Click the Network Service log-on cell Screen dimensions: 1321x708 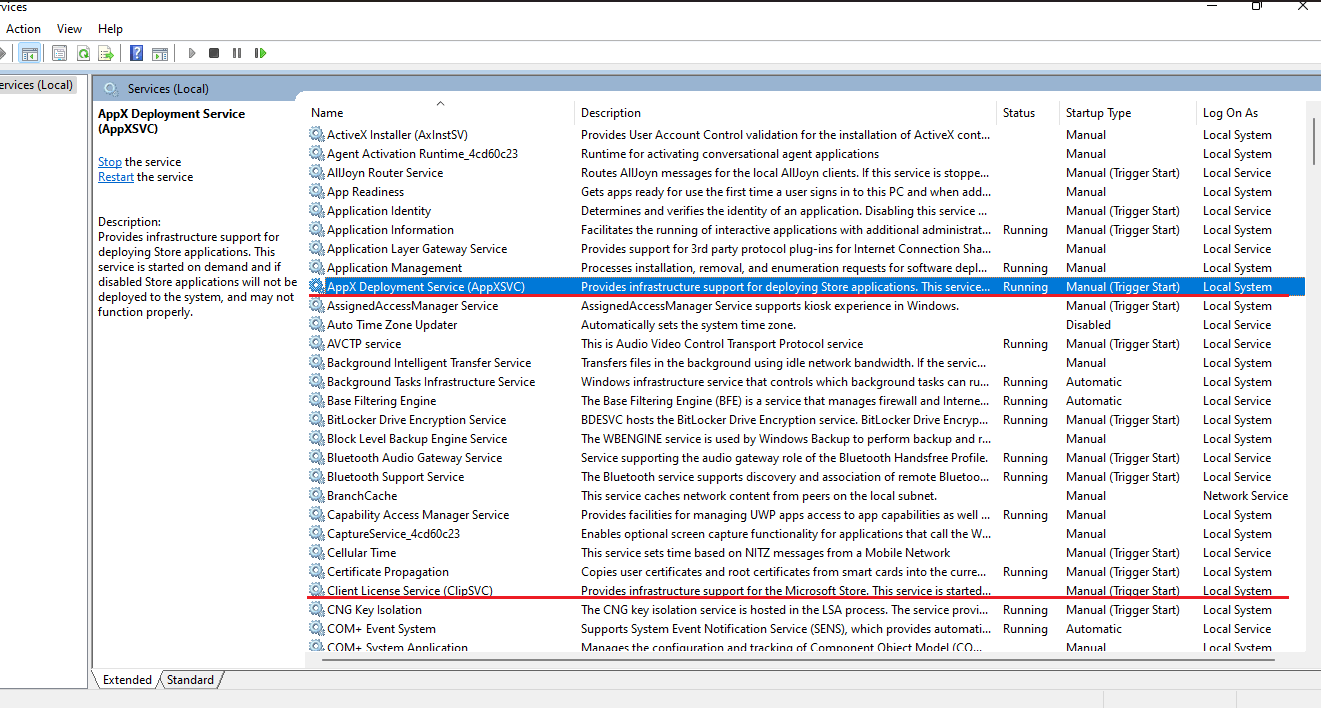coord(1245,496)
